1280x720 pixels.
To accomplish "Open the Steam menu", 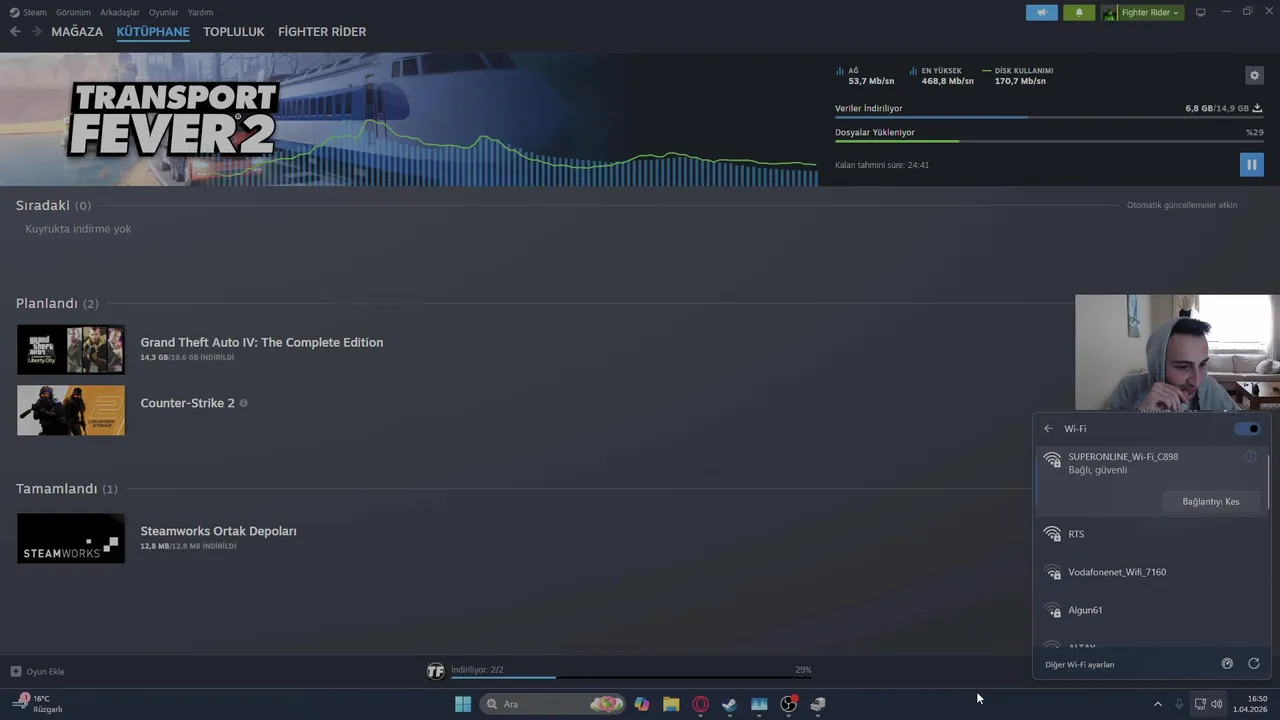I will [29, 12].
